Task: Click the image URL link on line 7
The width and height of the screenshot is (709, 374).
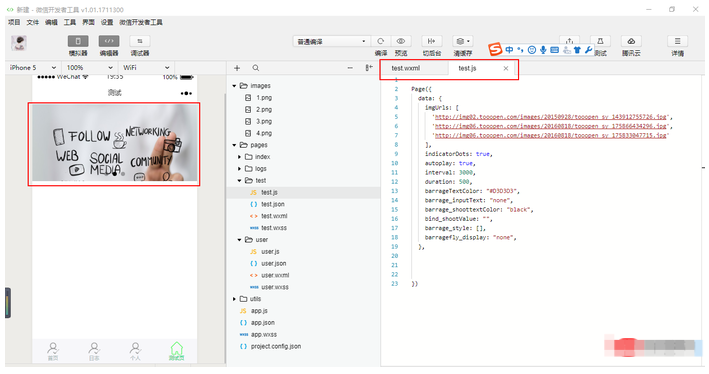Action: tap(550, 135)
